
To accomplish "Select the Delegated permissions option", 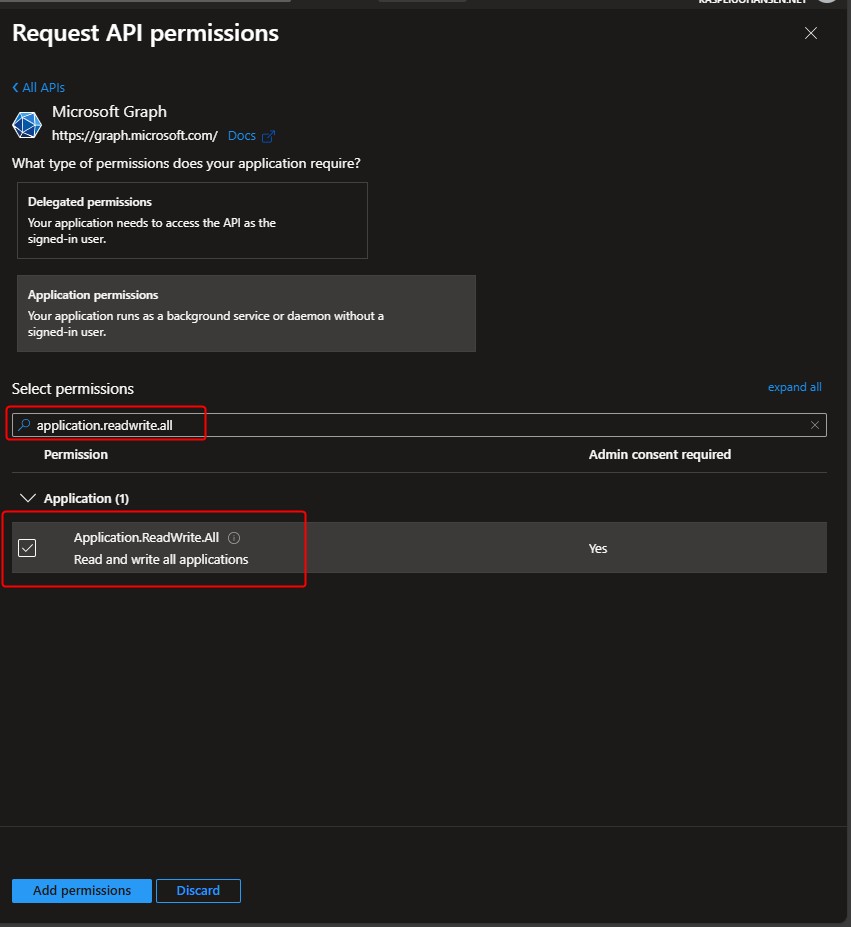I will [192, 220].
